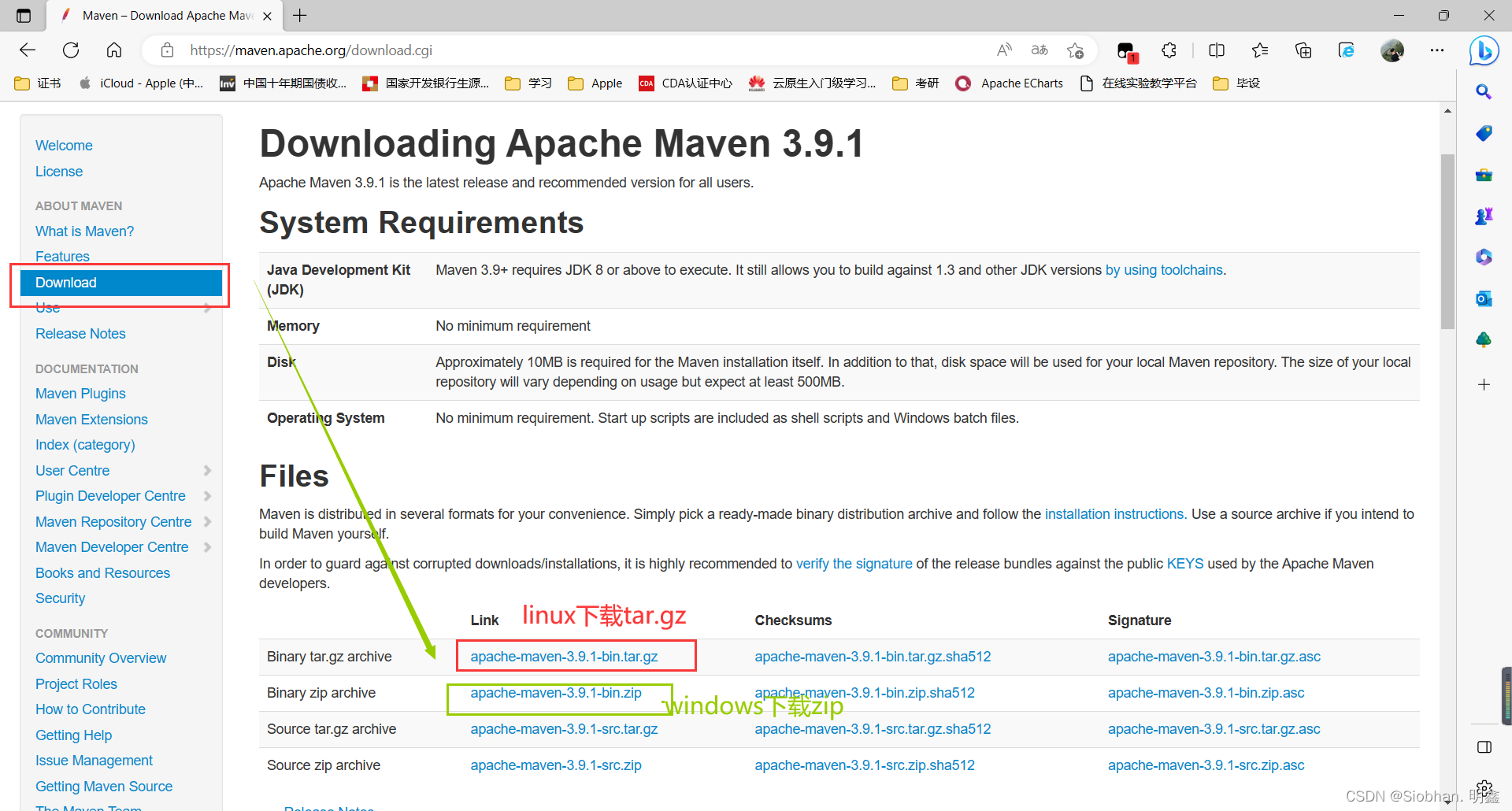Open the user profile avatar

pyautogui.click(x=1392, y=50)
